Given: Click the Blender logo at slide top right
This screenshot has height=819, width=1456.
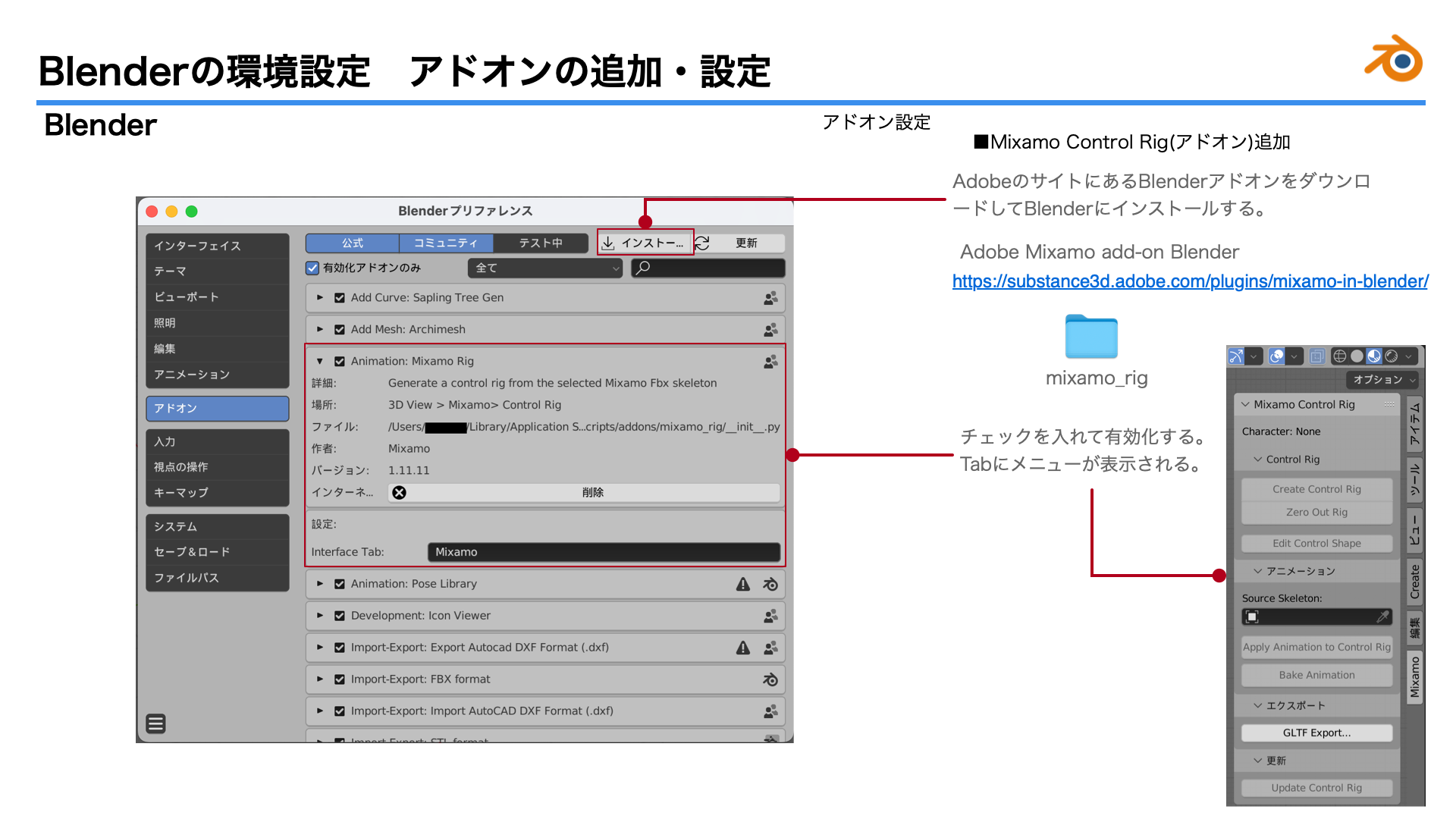Looking at the screenshot, I should [1394, 58].
